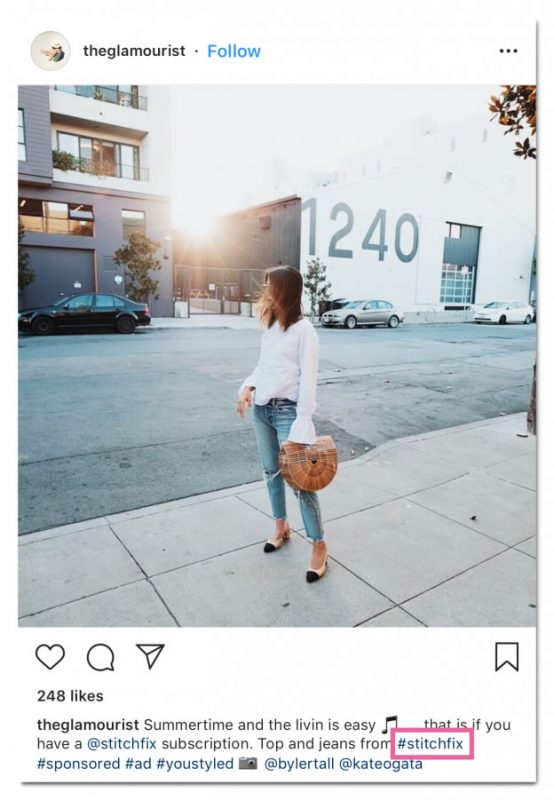This screenshot has height=800, width=554.
Task: Open the three-dot more options menu
Action: pyautogui.click(x=508, y=51)
